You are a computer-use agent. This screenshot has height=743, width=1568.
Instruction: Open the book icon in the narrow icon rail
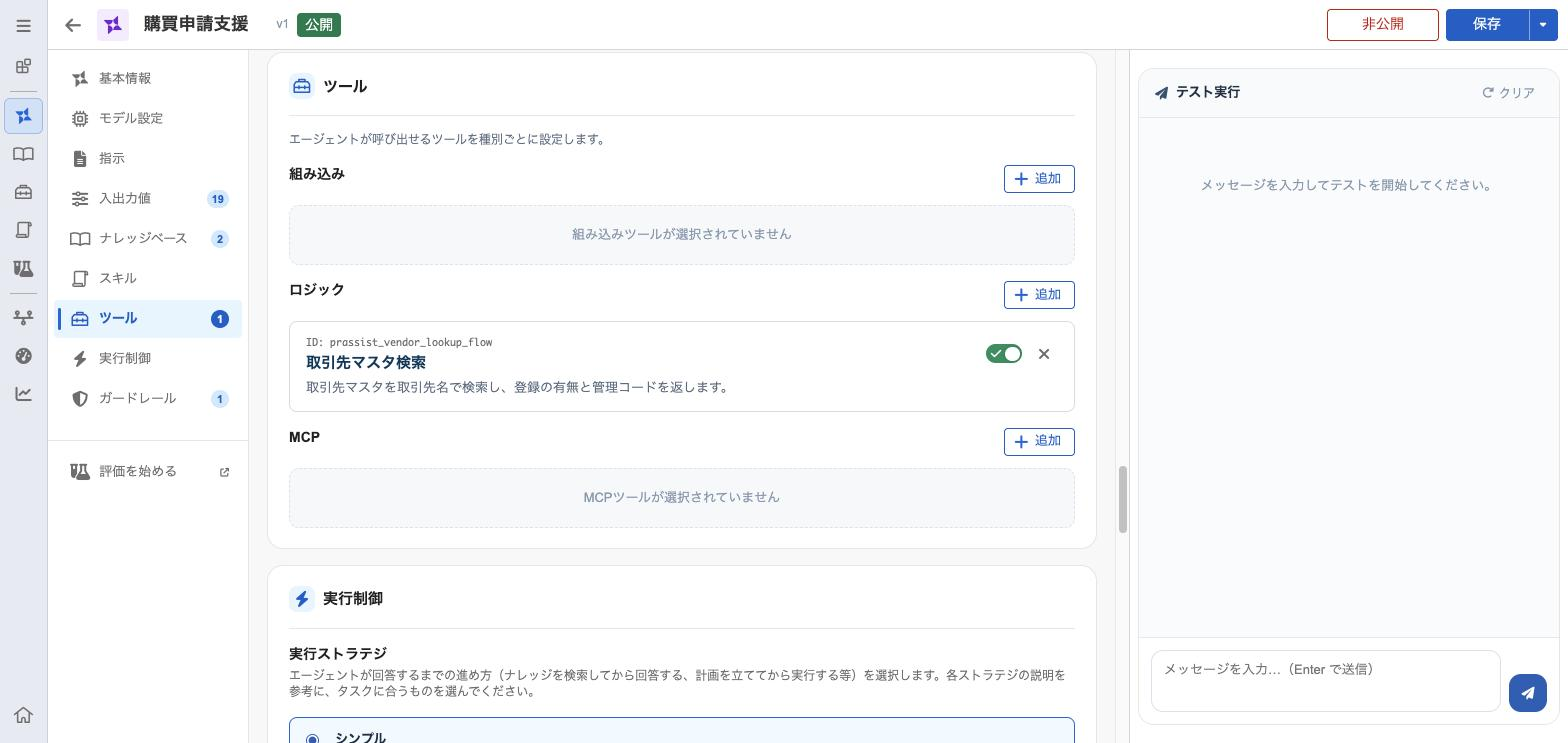(x=23, y=154)
